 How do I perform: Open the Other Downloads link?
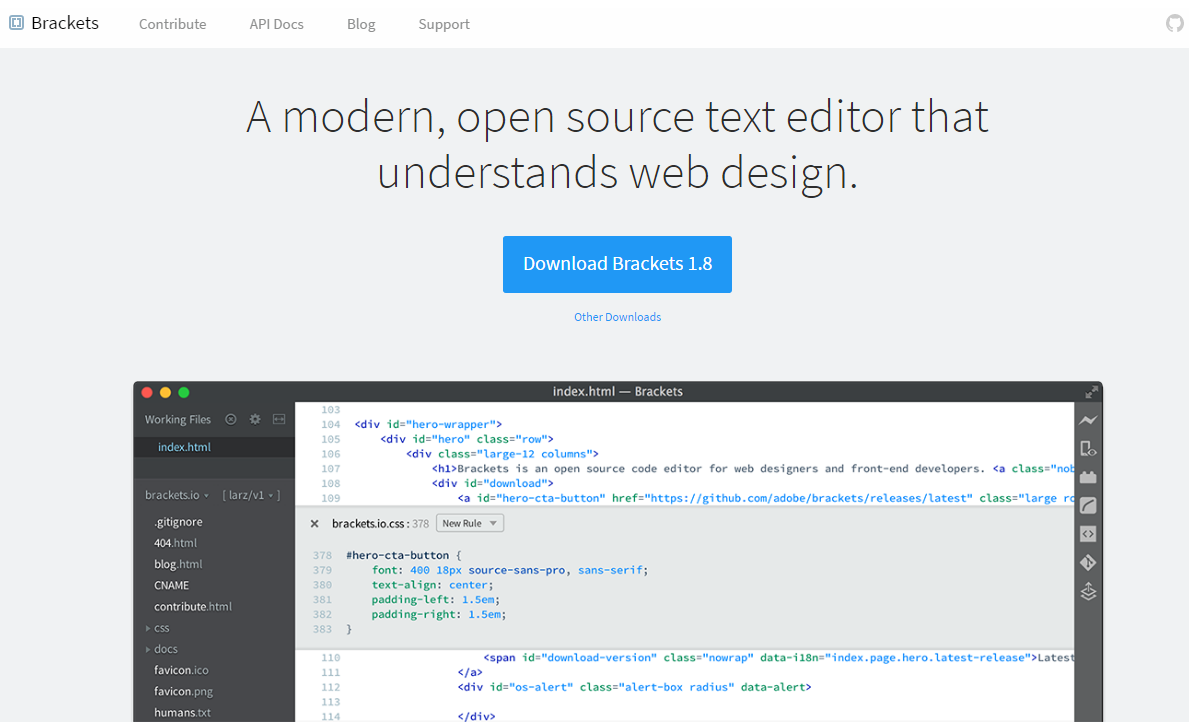[x=617, y=316]
